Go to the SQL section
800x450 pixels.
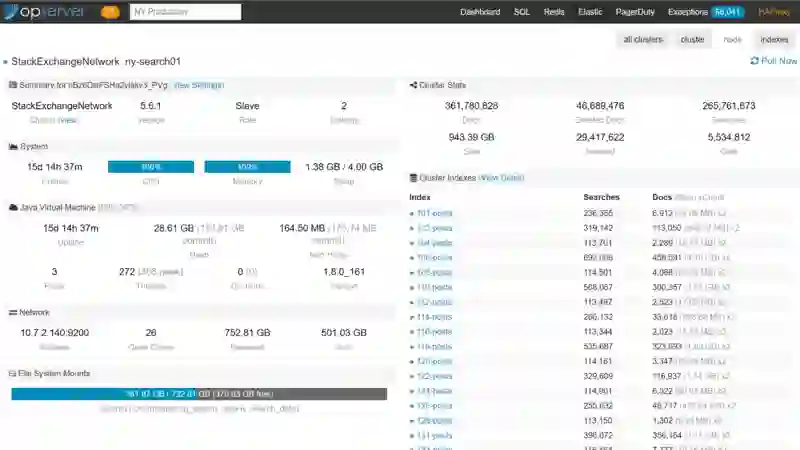coord(521,12)
